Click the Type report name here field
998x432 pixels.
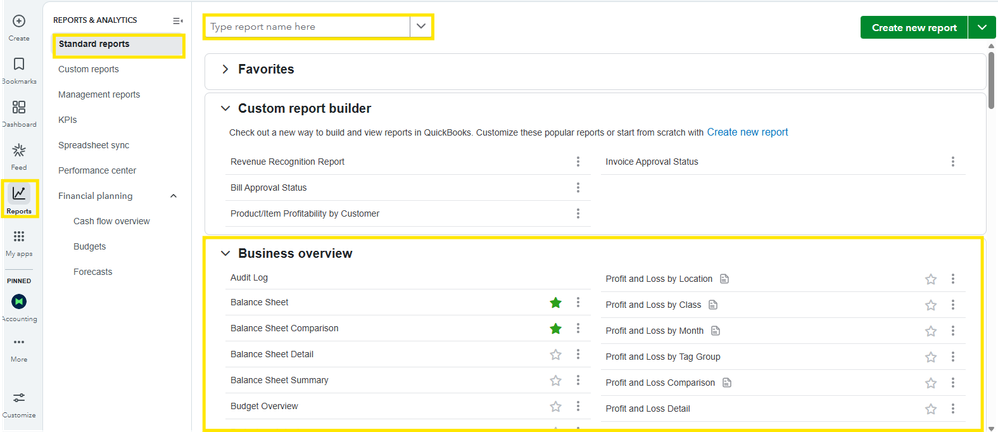307,27
